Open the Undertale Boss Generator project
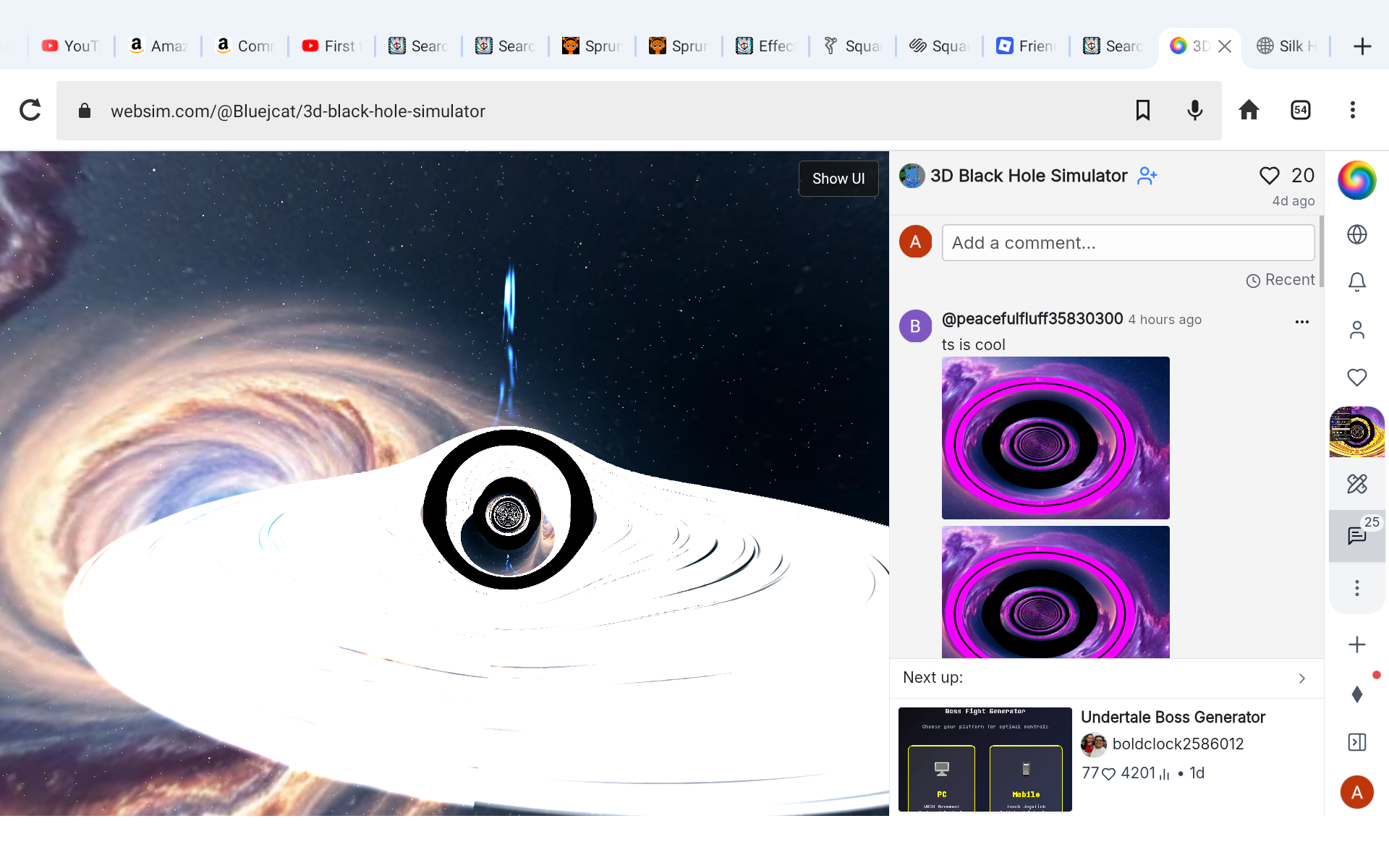Image resolution: width=1389 pixels, height=868 pixels. [x=1173, y=717]
